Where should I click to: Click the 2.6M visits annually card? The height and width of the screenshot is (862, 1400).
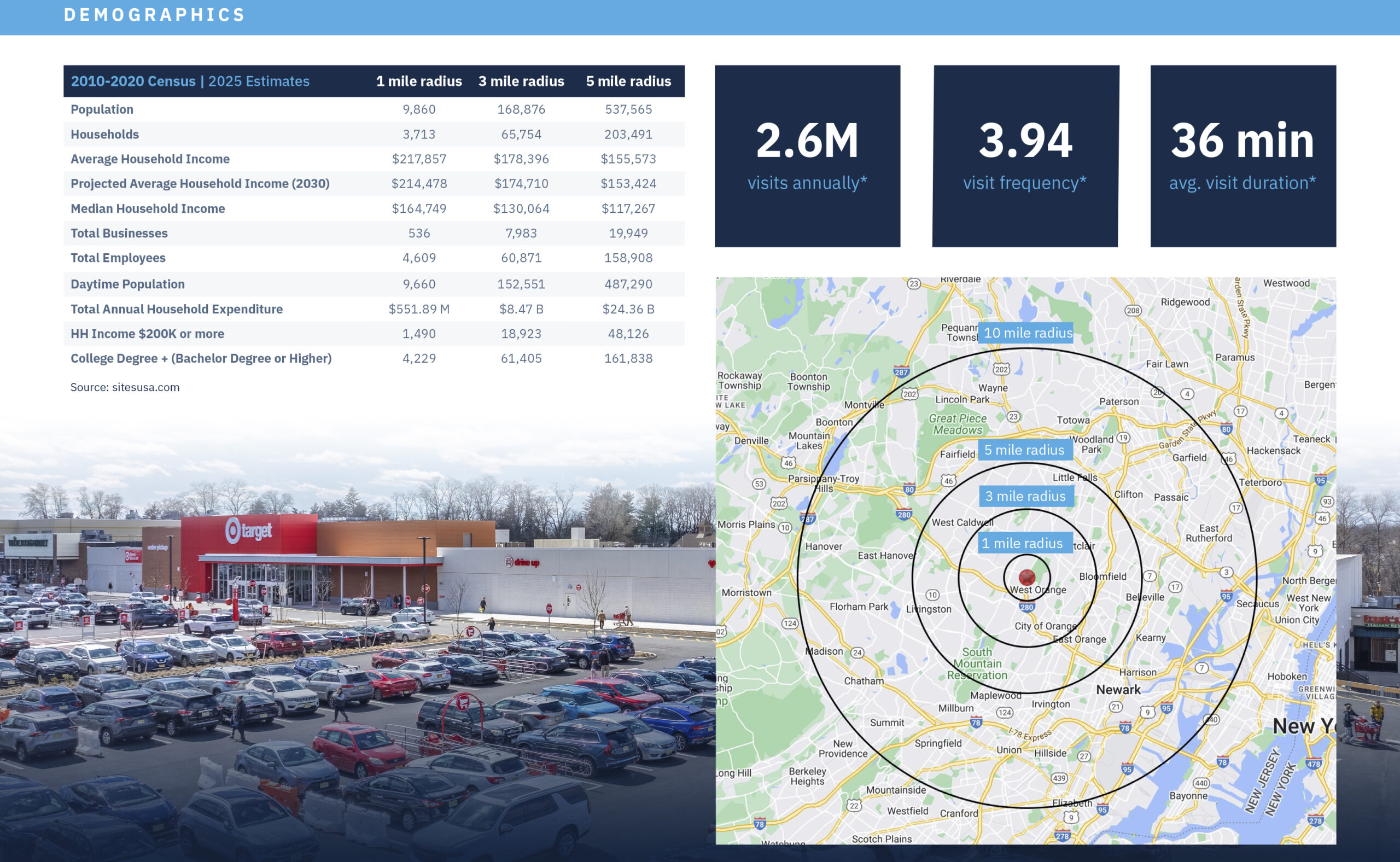pyautogui.click(x=807, y=156)
